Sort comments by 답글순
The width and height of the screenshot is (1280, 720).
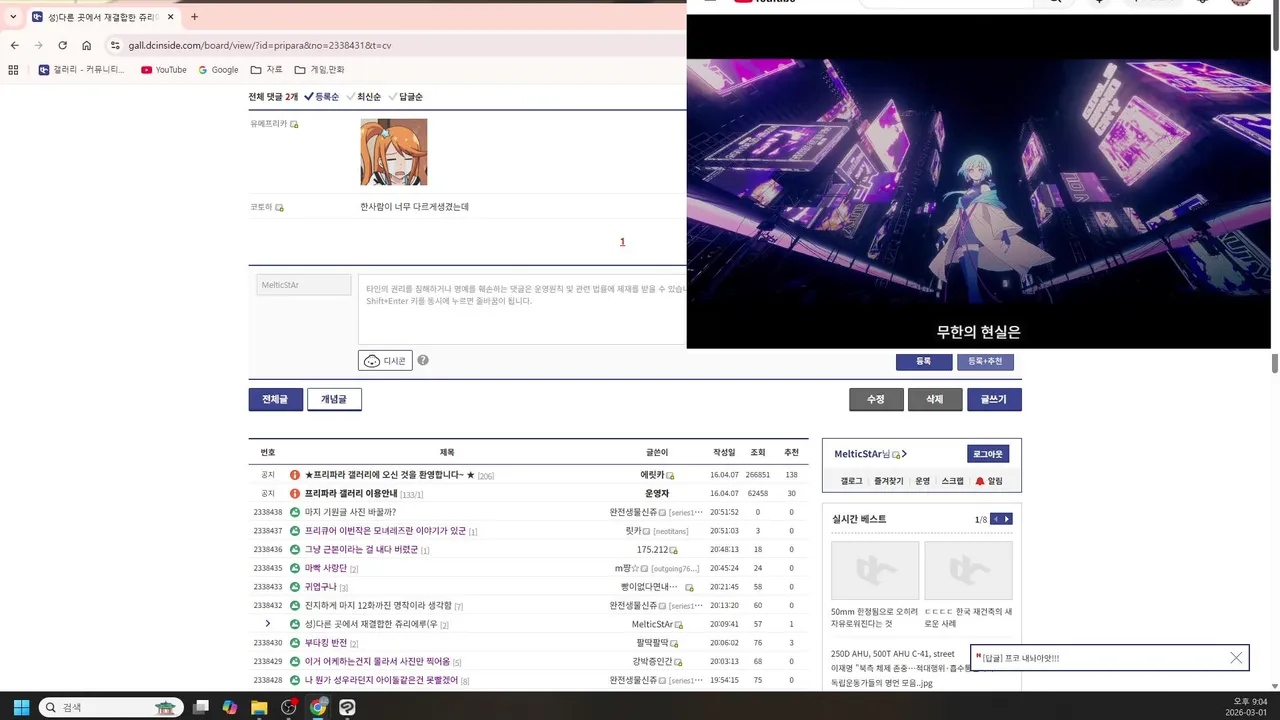pyautogui.click(x=405, y=97)
